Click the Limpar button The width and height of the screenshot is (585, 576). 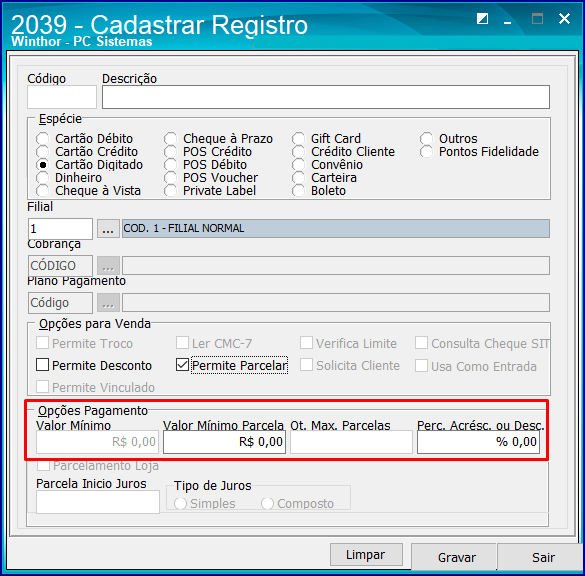click(366, 554)
